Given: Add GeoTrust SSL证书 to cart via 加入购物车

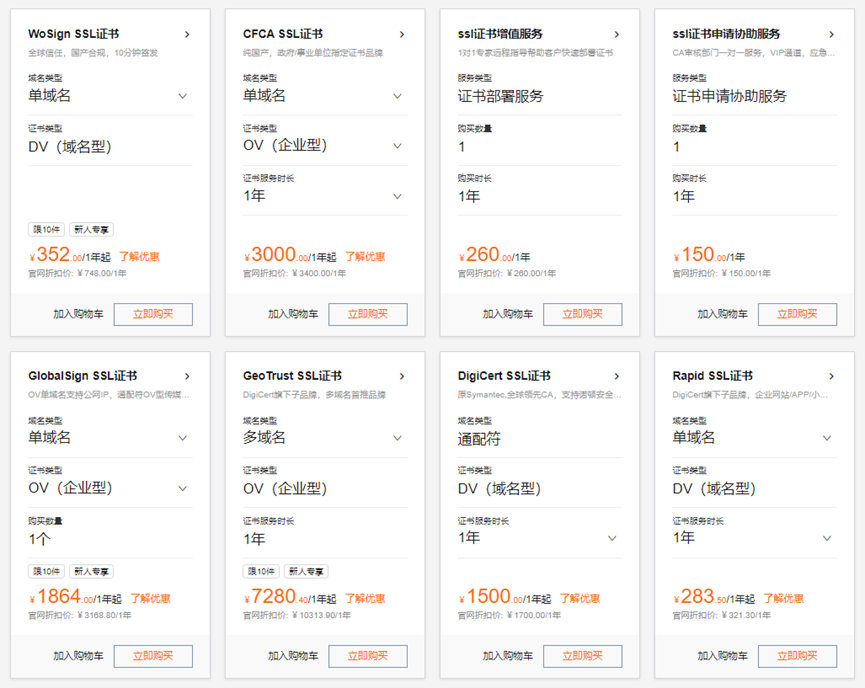Looking at the screenshot, I should 293,656.
